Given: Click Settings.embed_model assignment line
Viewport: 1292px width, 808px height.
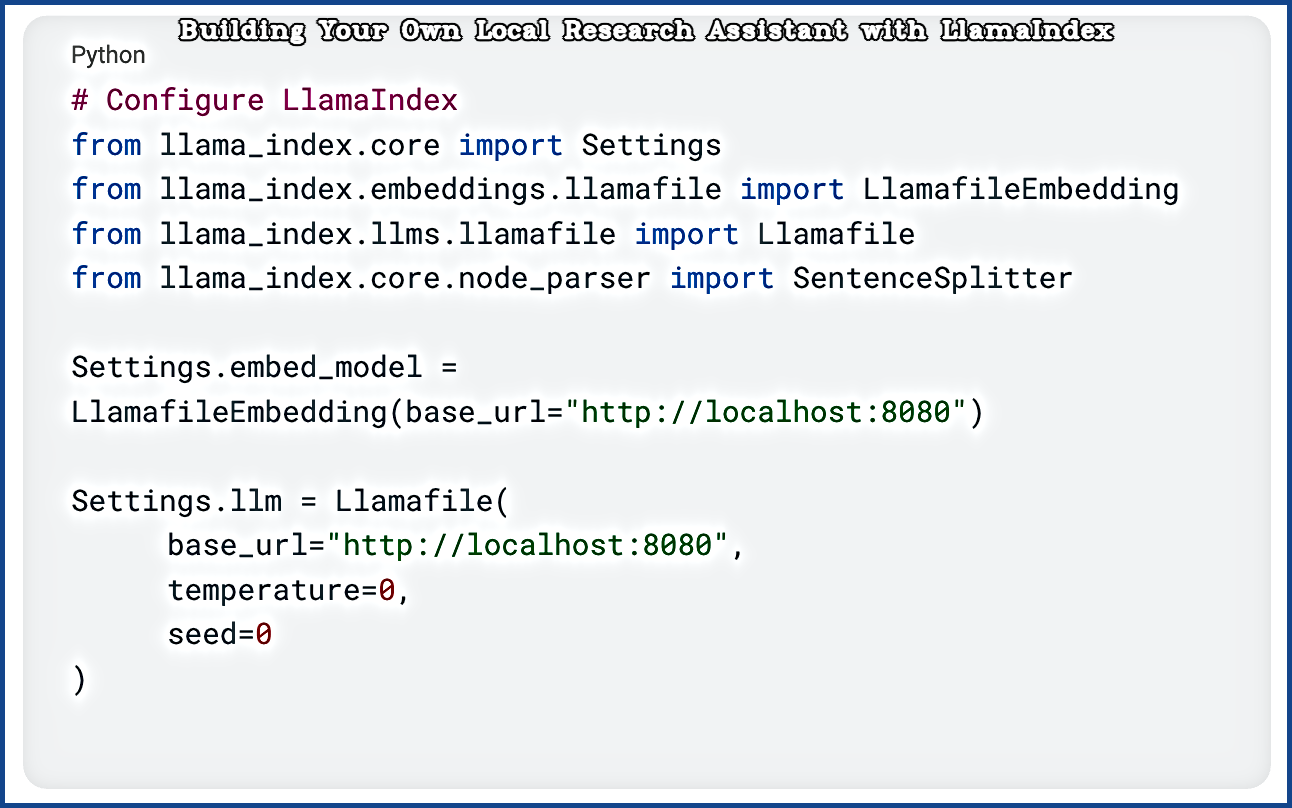Looking at the screenshot, I should click(x=265, y=367).
